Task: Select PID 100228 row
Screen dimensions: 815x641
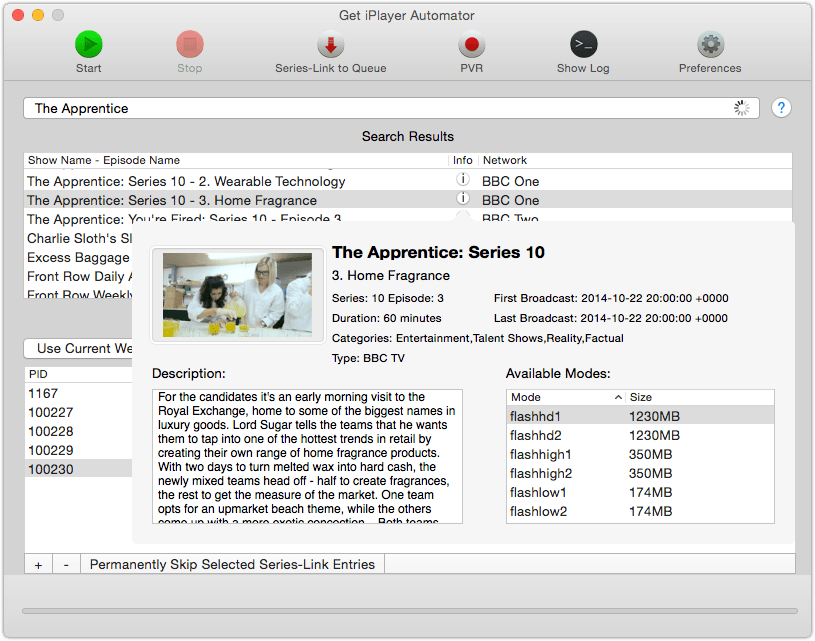Action: pos(78,431)
